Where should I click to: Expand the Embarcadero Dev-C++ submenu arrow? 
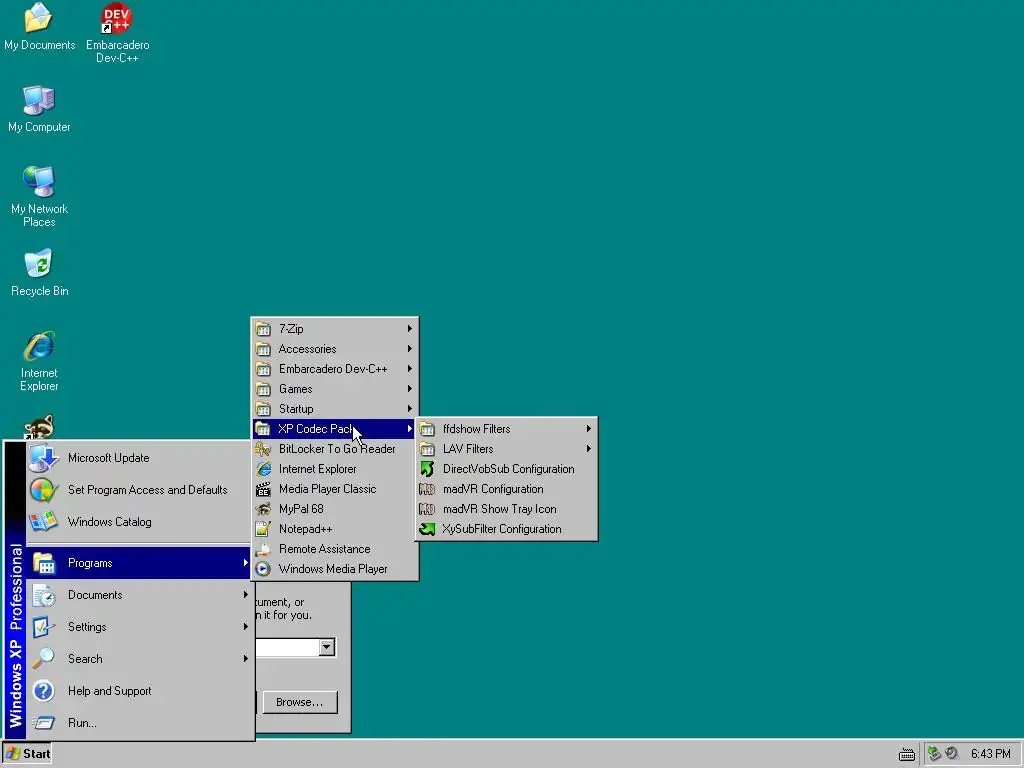[409, 369]
